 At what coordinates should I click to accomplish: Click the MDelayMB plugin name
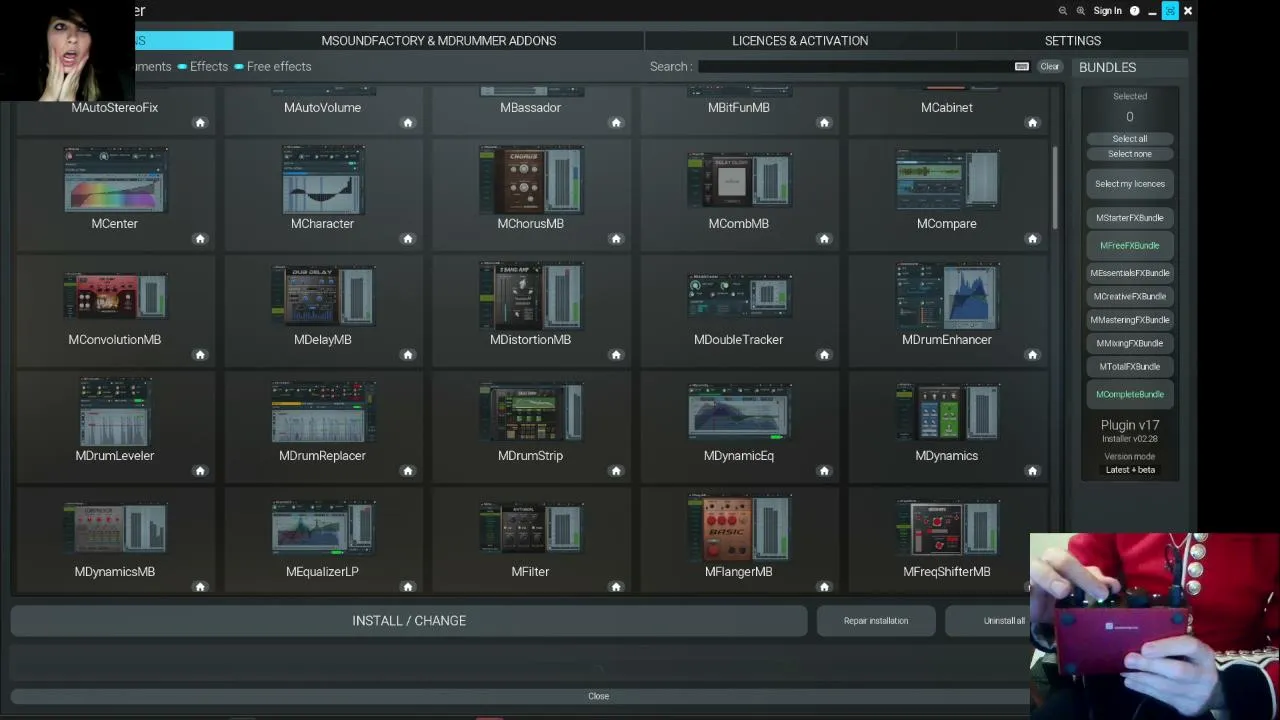(x=323, y=340)
